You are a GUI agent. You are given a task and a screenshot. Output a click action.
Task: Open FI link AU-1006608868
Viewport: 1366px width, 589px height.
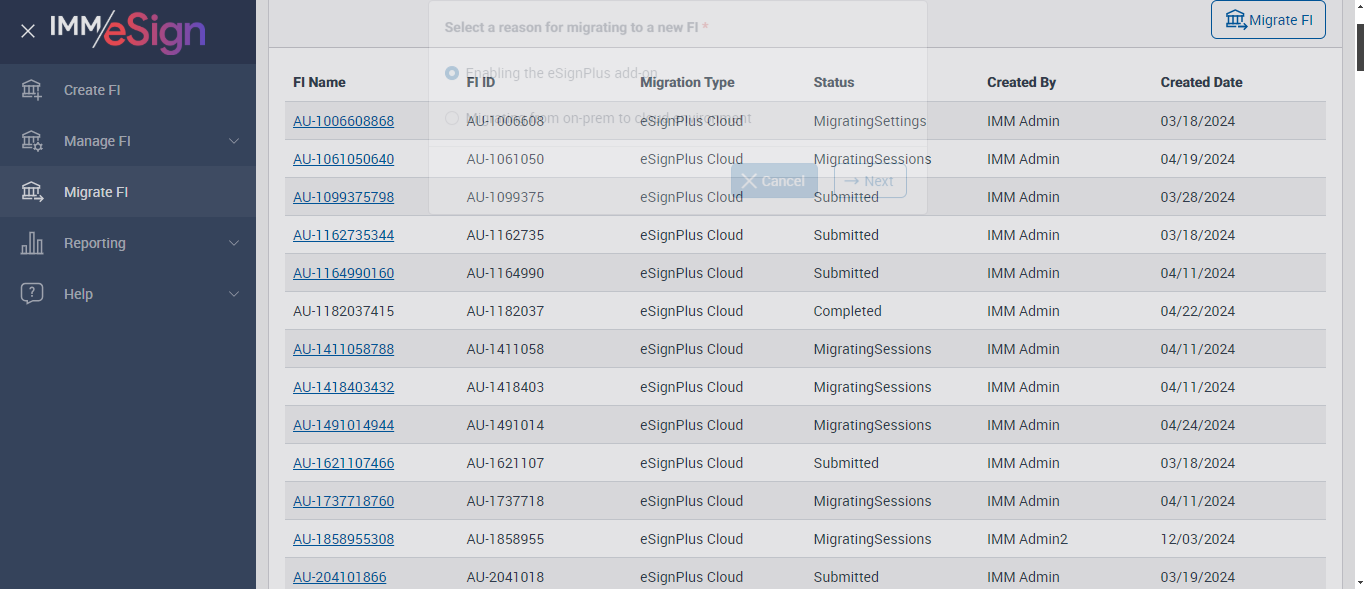343,121
